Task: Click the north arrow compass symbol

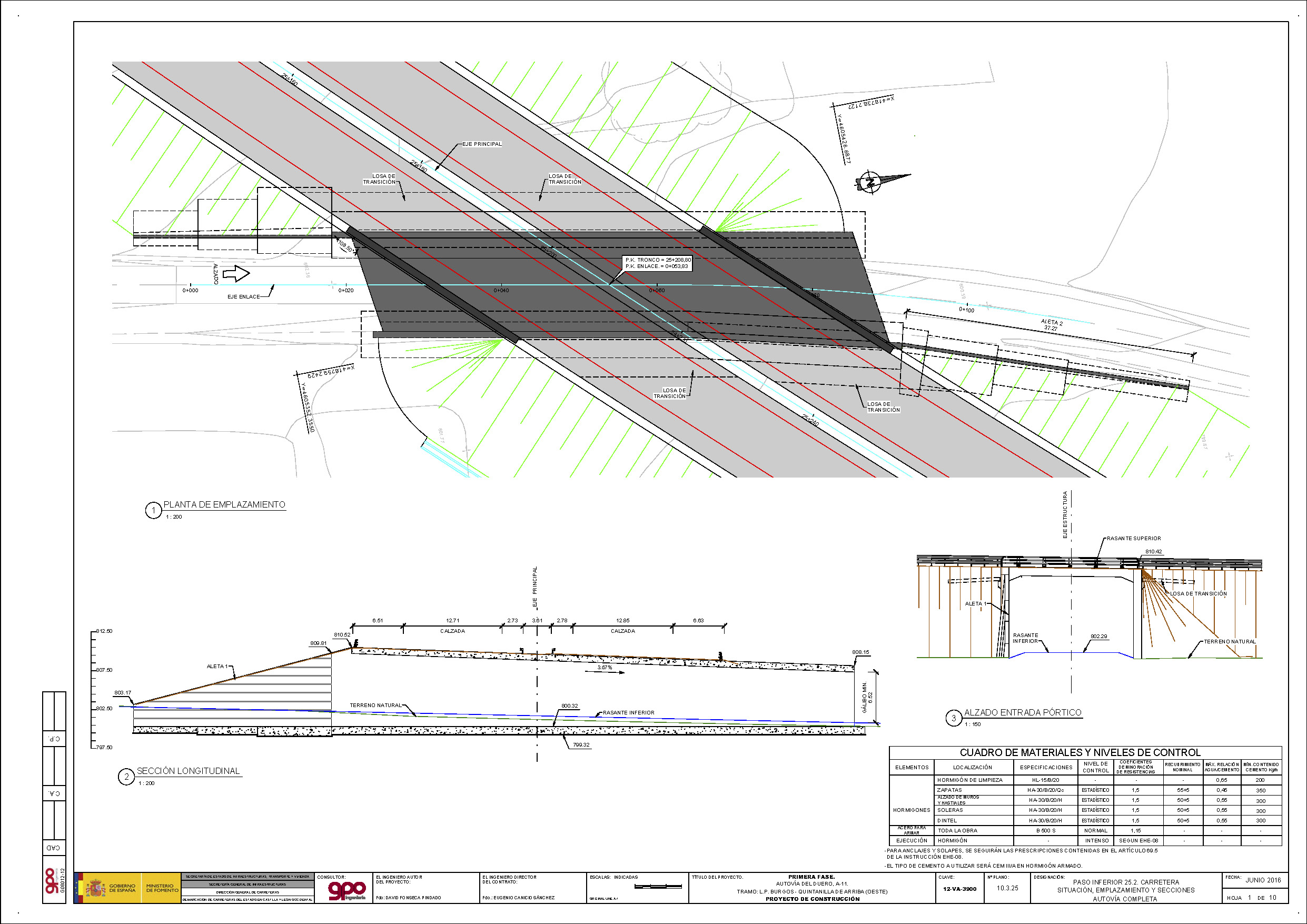Action: (x=870, y=182)
